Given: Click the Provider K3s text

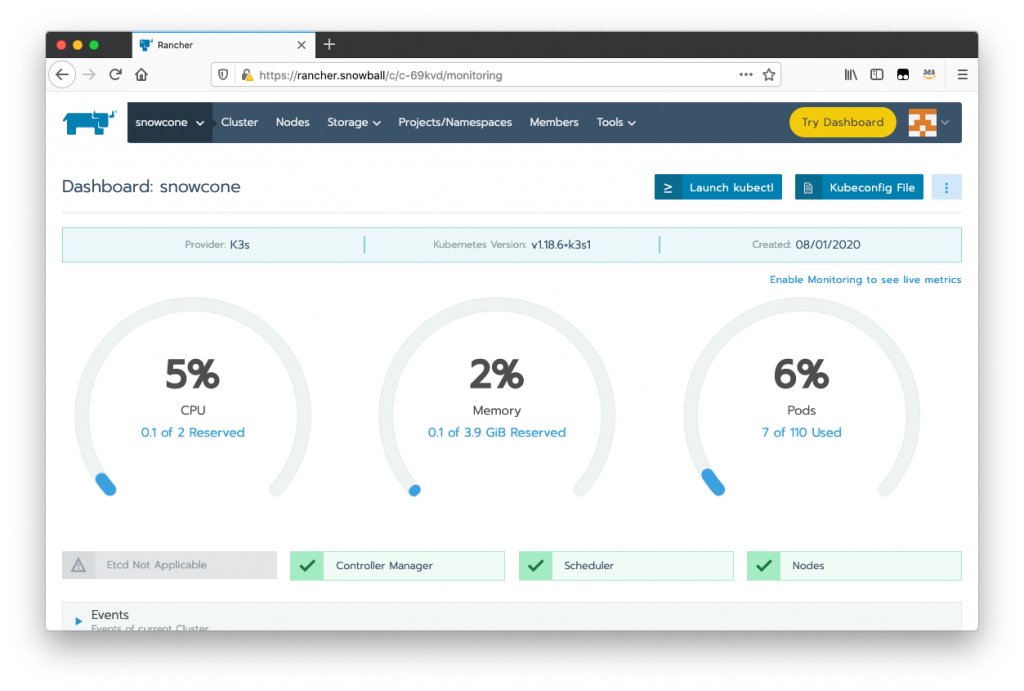Looking at the screenshot, I should coord(217,245).
